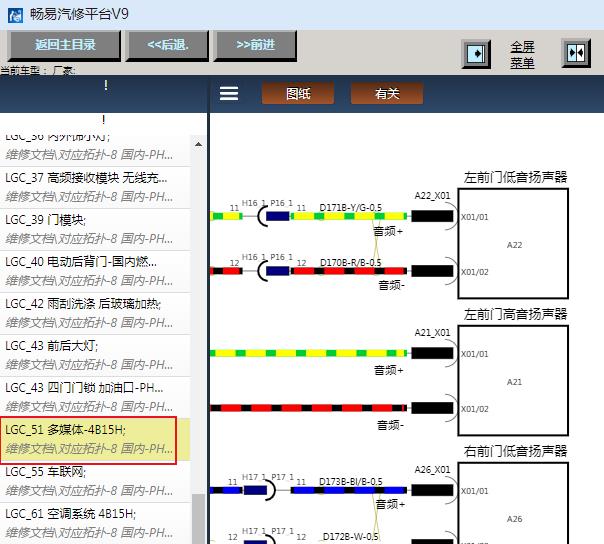Go forward with the >>前进 button

point(255,46)
